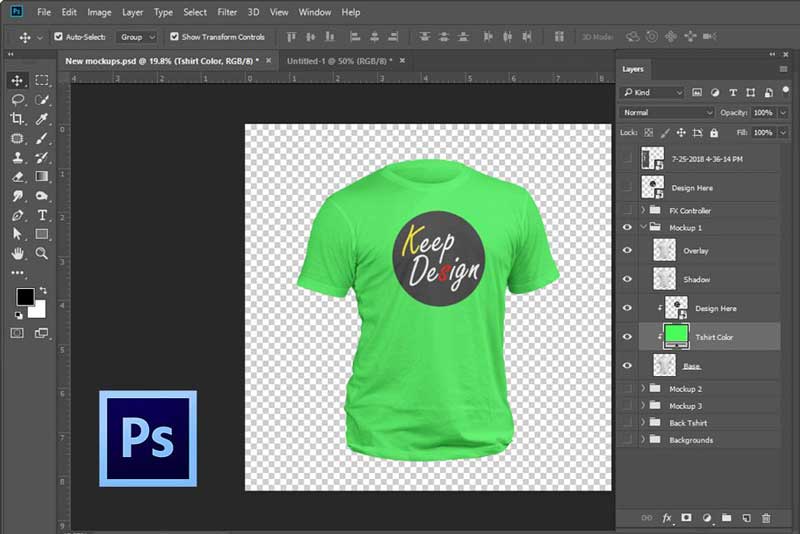Screen dimensions: 800x534
Task: Open the blend mode Normal dropdown
Action: click(x=667, y=113)
